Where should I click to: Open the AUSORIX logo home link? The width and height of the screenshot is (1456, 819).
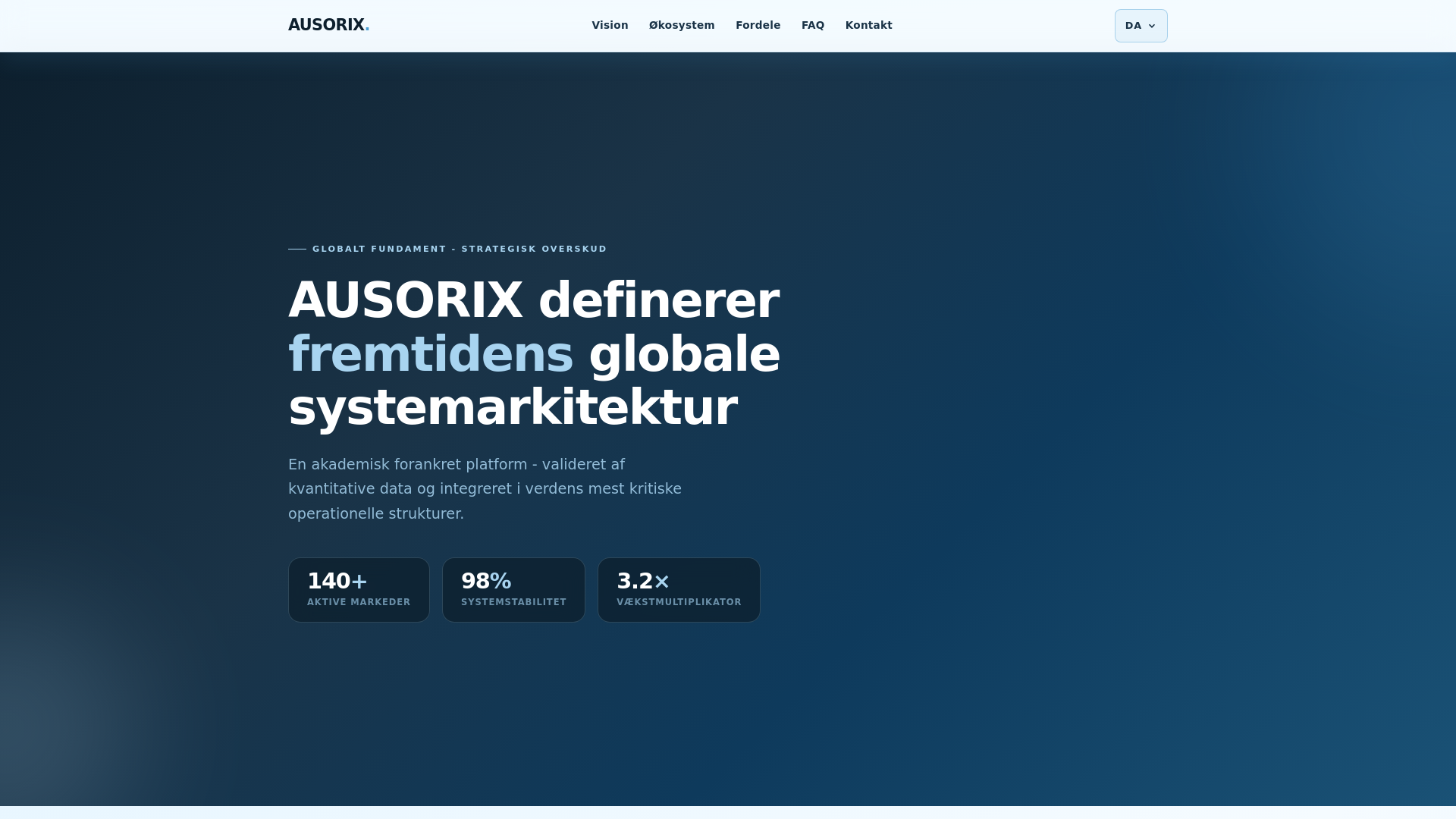click(x=328, y=25)
